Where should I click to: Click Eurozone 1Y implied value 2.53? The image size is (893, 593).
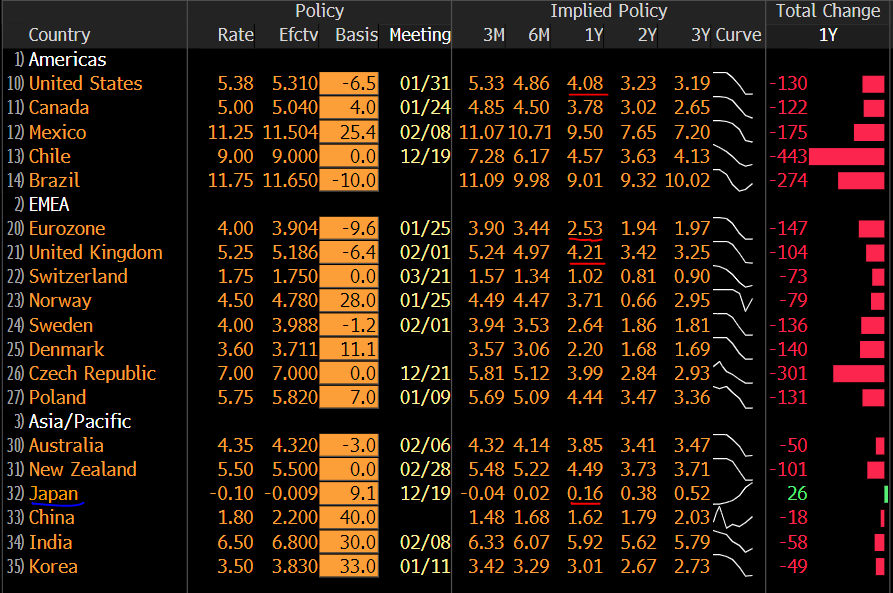point(585,228)
